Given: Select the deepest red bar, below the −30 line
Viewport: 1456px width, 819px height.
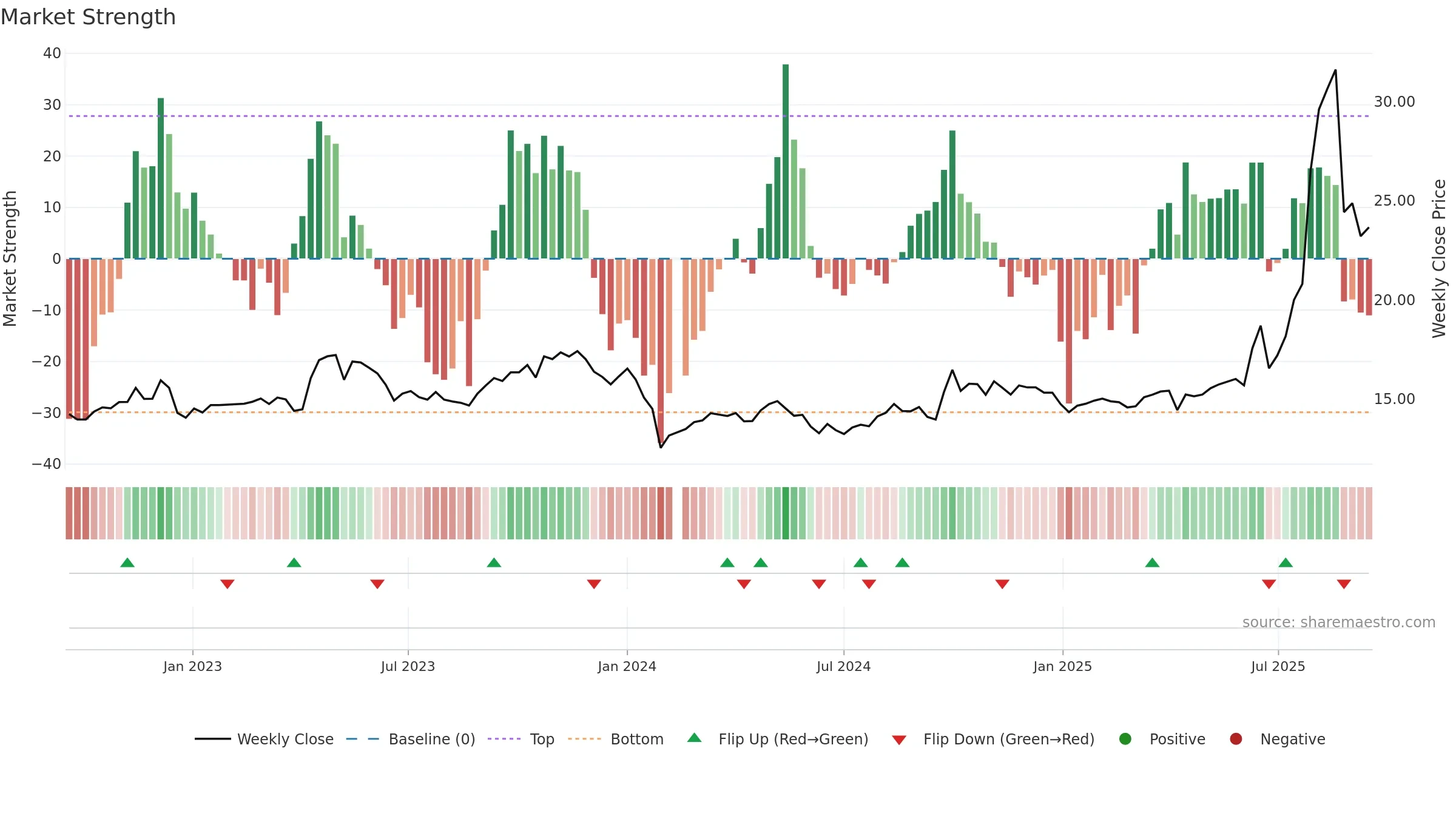Looking at the screenshot, I should [661, 352].
